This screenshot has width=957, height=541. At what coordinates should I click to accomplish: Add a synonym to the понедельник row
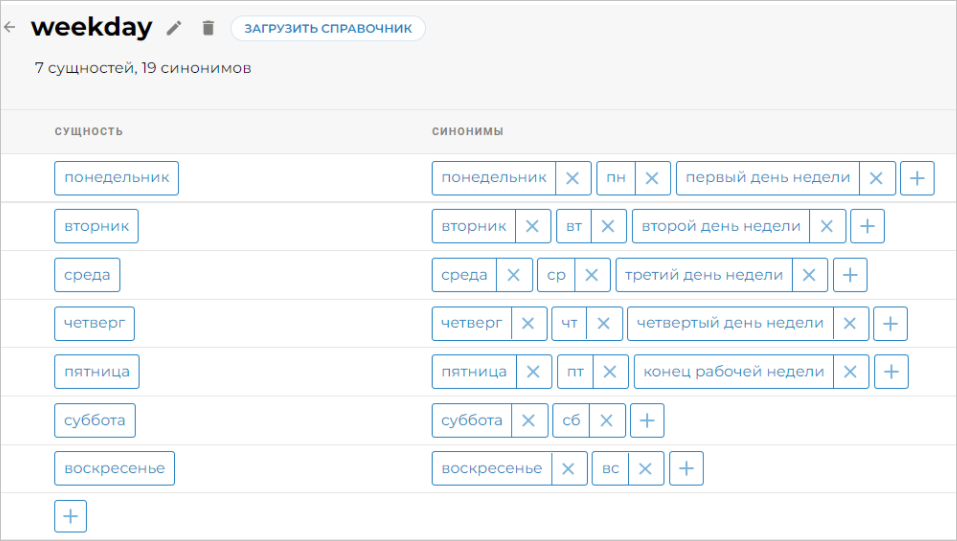917,178
